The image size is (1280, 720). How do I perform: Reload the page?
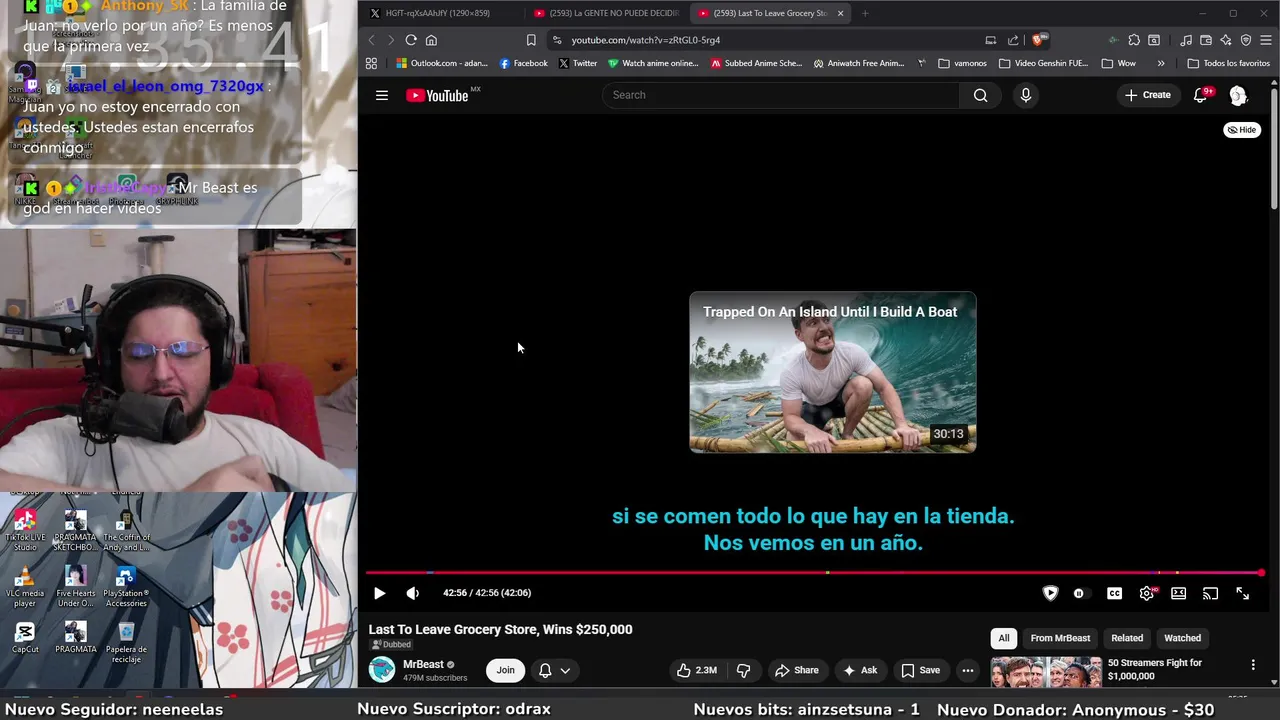[x=411, y=40]
